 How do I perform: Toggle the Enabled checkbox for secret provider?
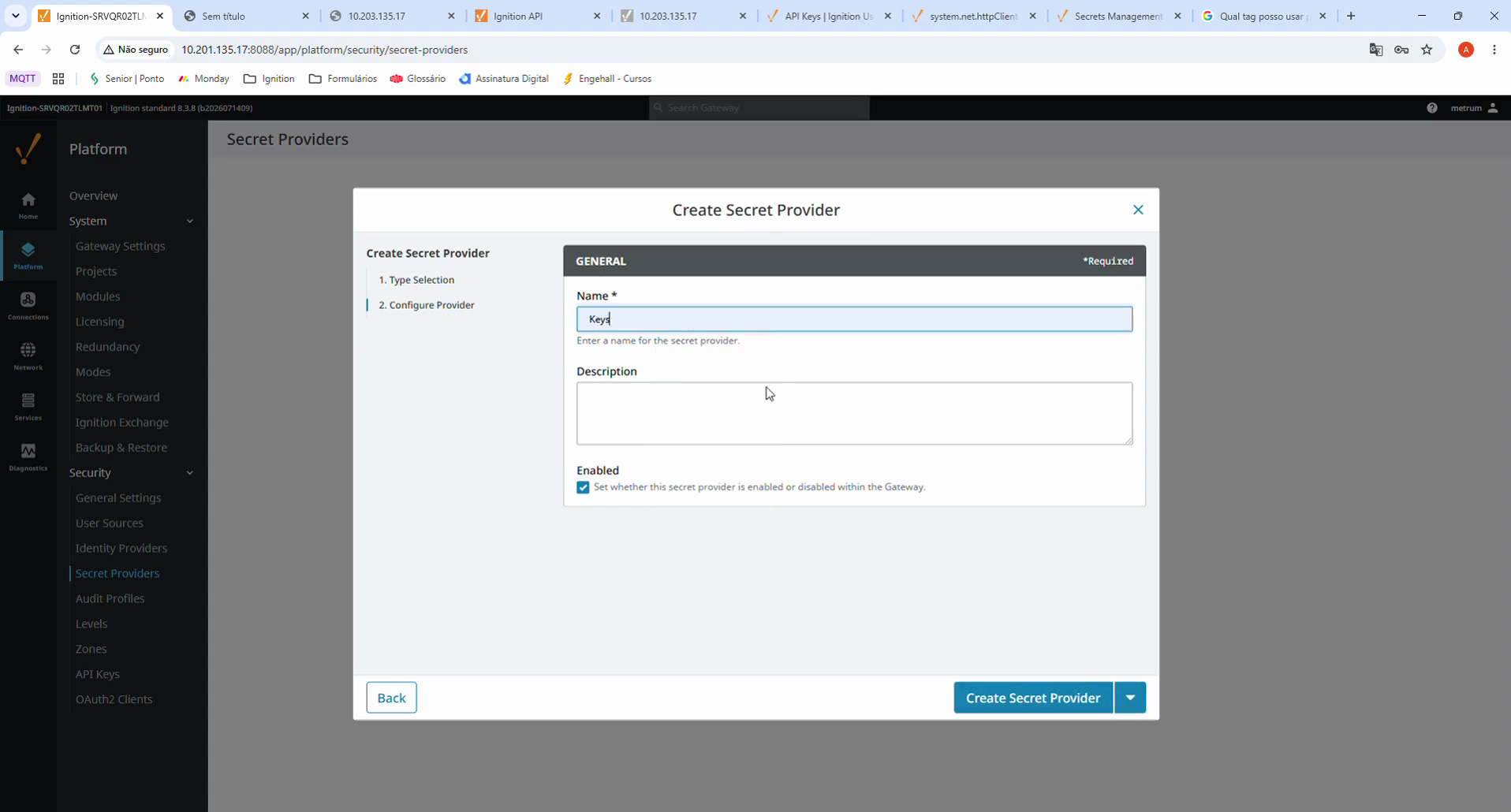(x=583, y=487)
